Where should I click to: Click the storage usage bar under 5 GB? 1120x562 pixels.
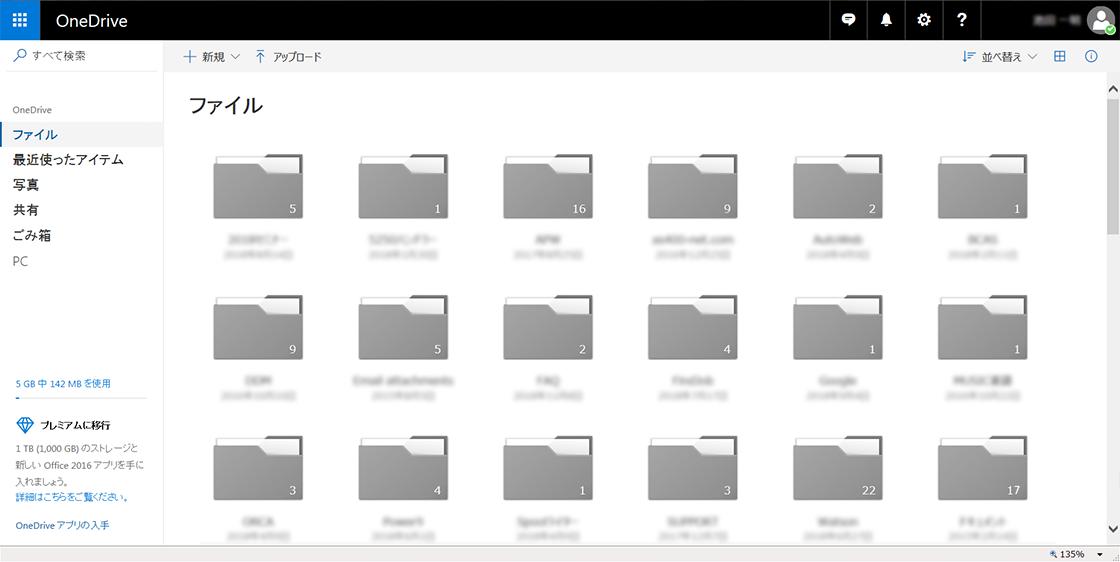80,397
